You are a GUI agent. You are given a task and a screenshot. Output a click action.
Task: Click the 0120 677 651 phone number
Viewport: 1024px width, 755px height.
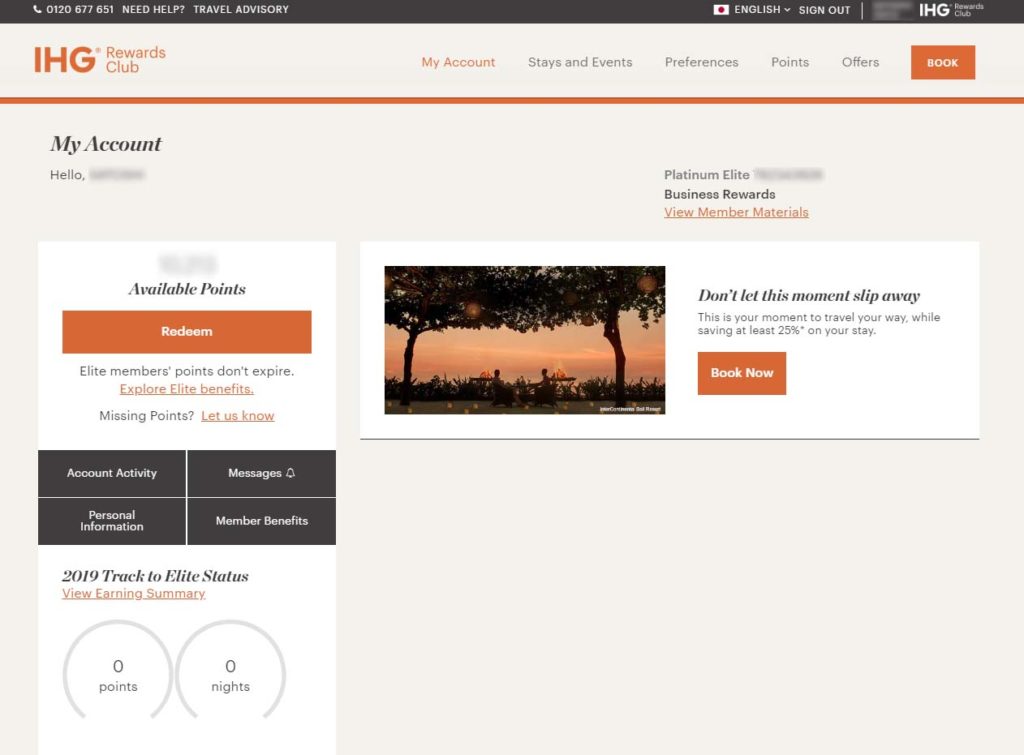(80, 9)
